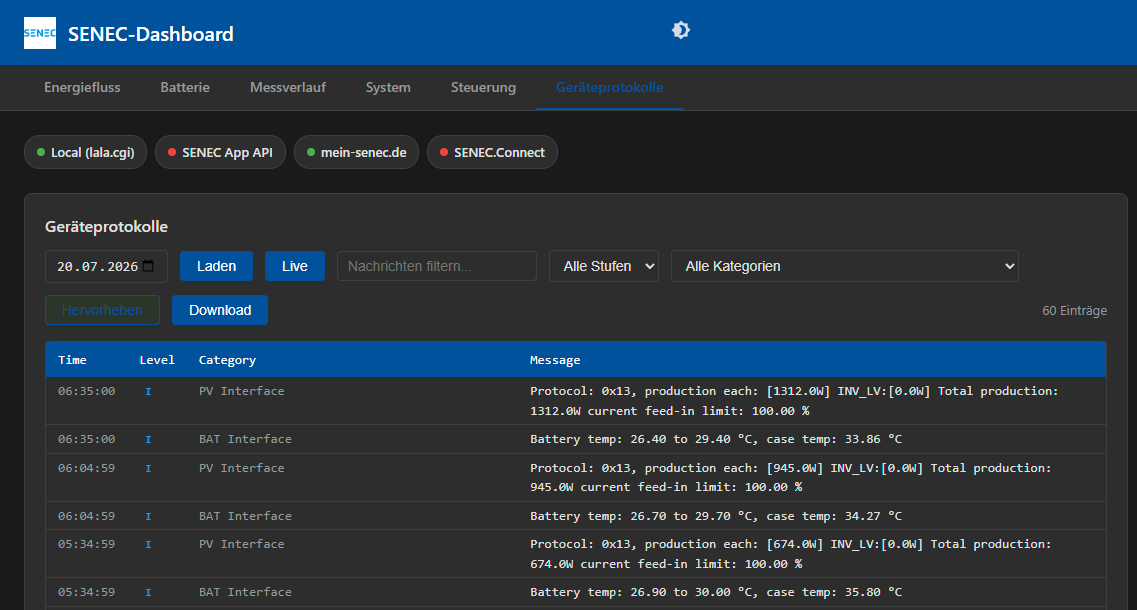Click the Time column header
The height and width of the screenshot is (610, 1137).
(73, 360)
